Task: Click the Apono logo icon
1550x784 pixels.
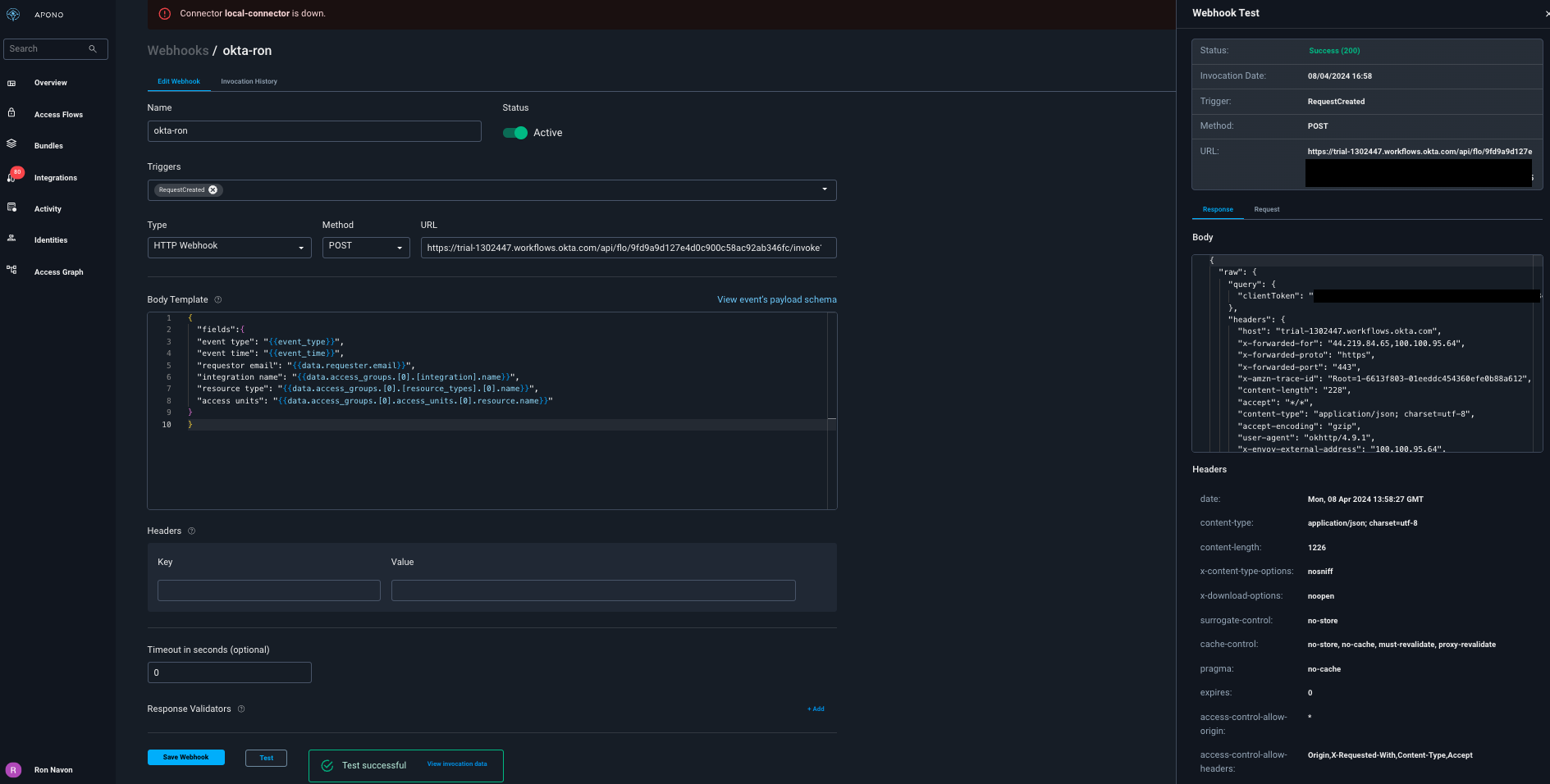Action: coord(13,15)
